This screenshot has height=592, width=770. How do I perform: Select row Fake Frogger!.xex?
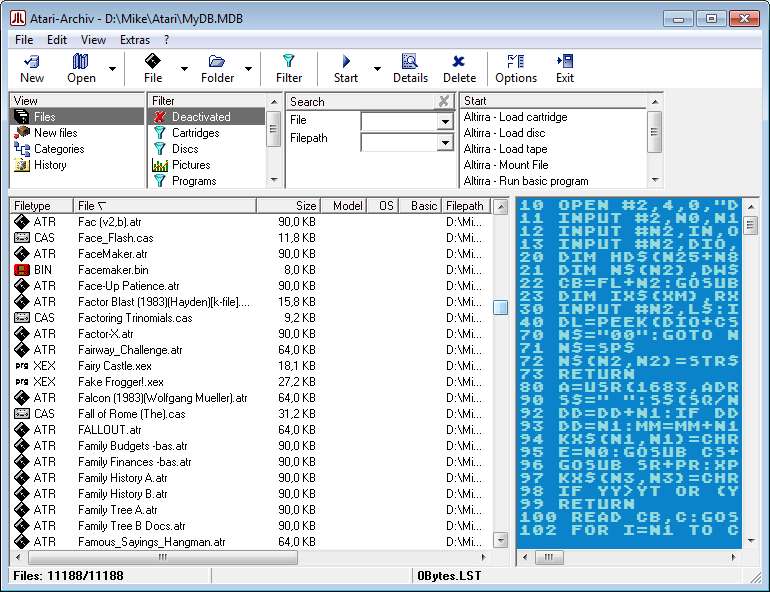(250, 382)
